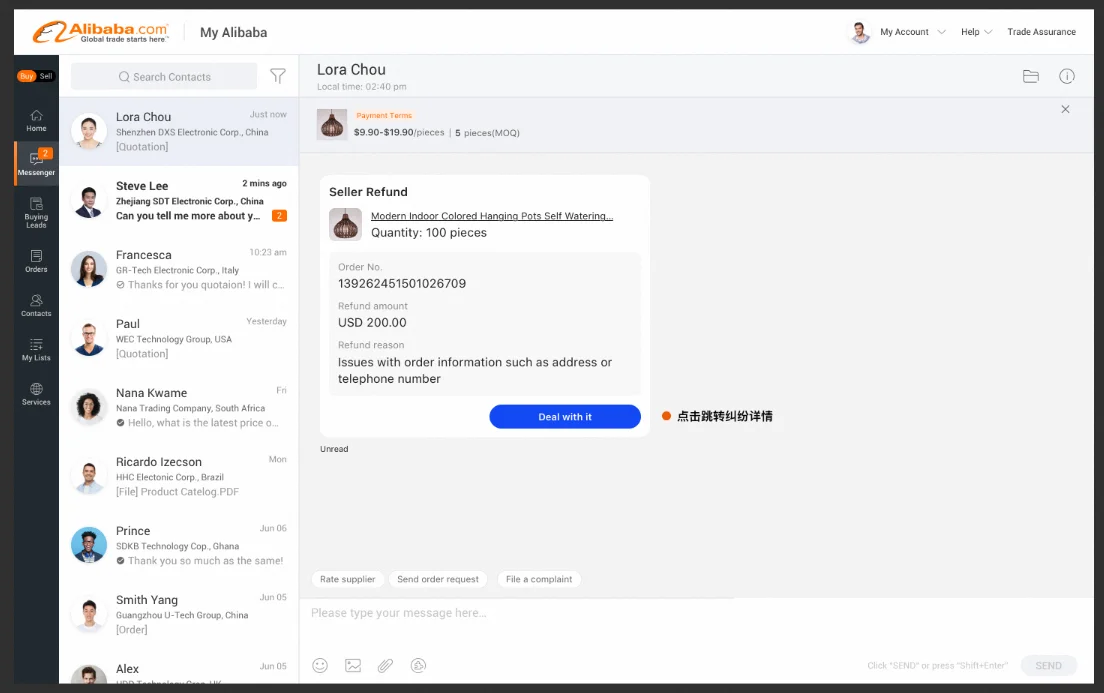Open the Contacts sidebar icon
The width and height of the screenshot is (1104, 693).
(x=36, y=305)
